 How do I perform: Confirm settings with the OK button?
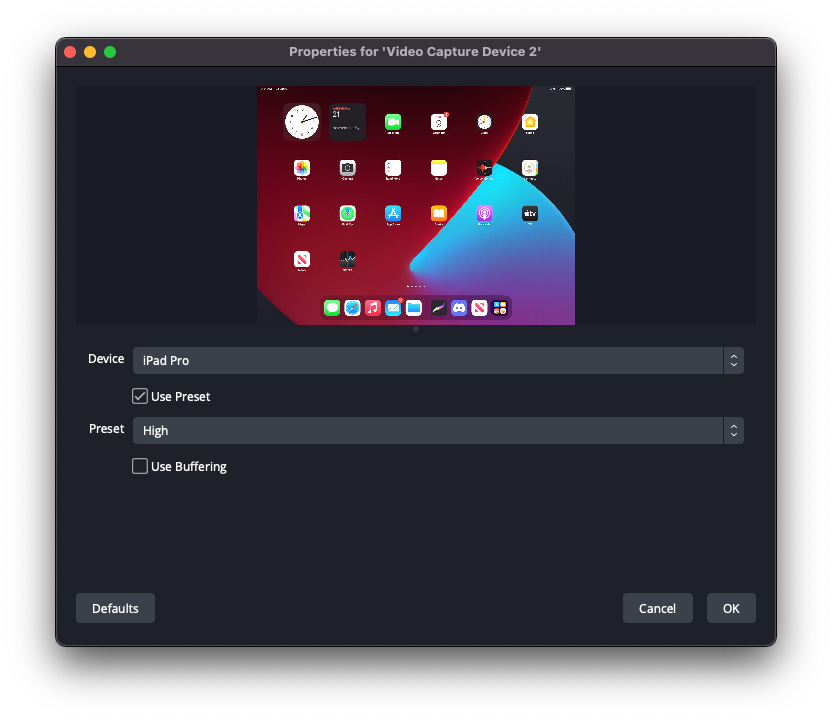[731, 608]
